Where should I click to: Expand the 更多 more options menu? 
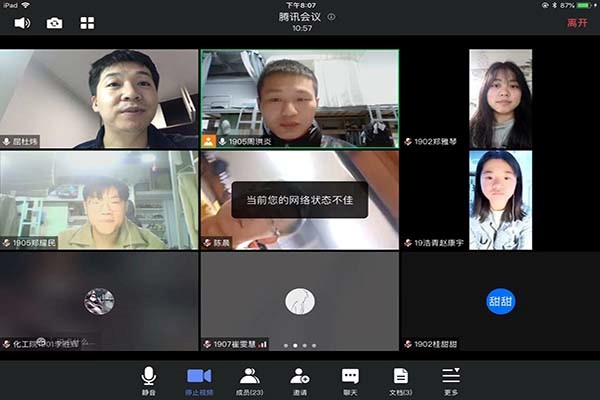click(451, 379)
